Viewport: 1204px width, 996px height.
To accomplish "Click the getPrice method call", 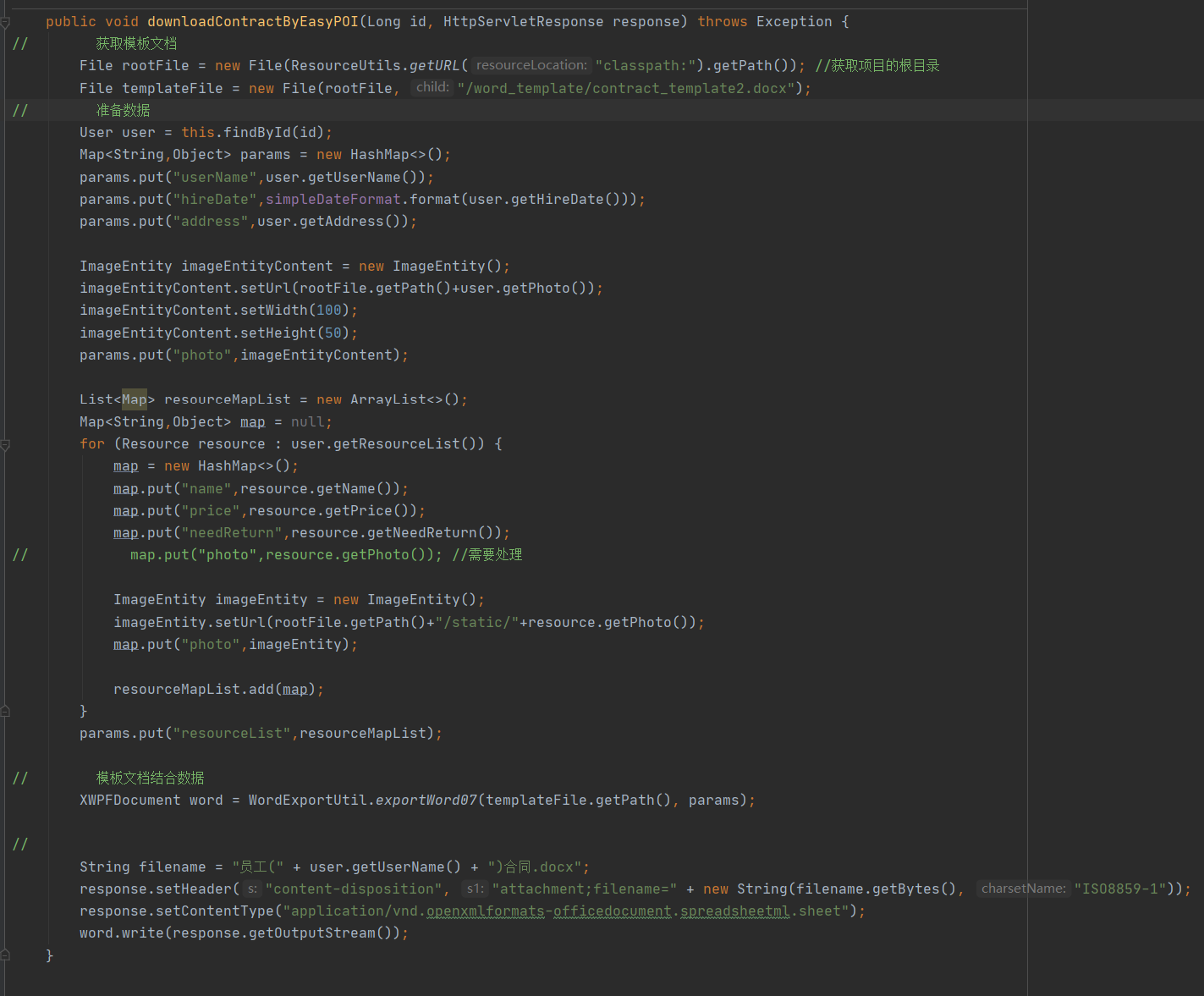I will click(x=359, y=511).
